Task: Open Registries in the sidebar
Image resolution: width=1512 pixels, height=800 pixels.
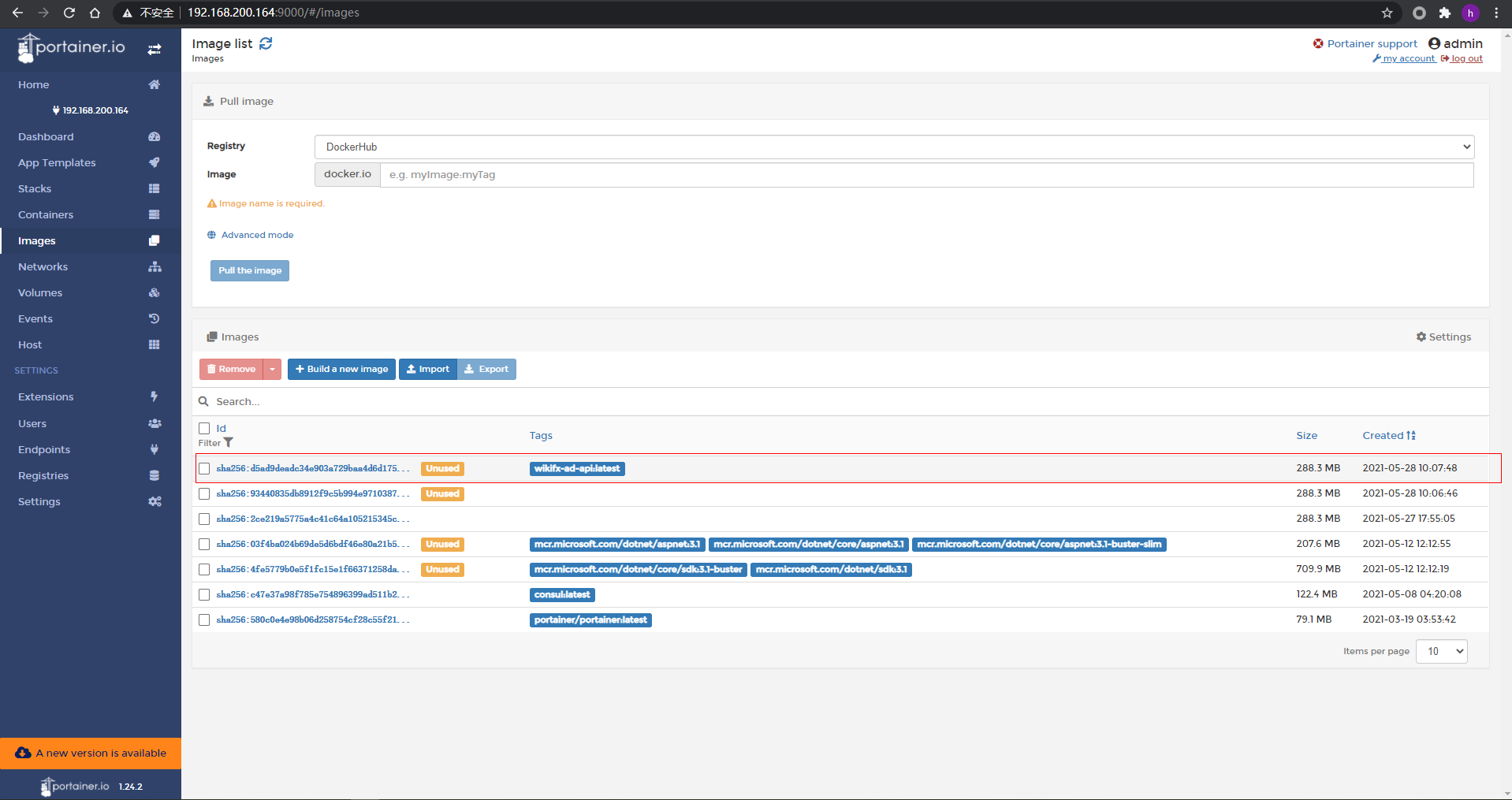Action: [91, 475]
